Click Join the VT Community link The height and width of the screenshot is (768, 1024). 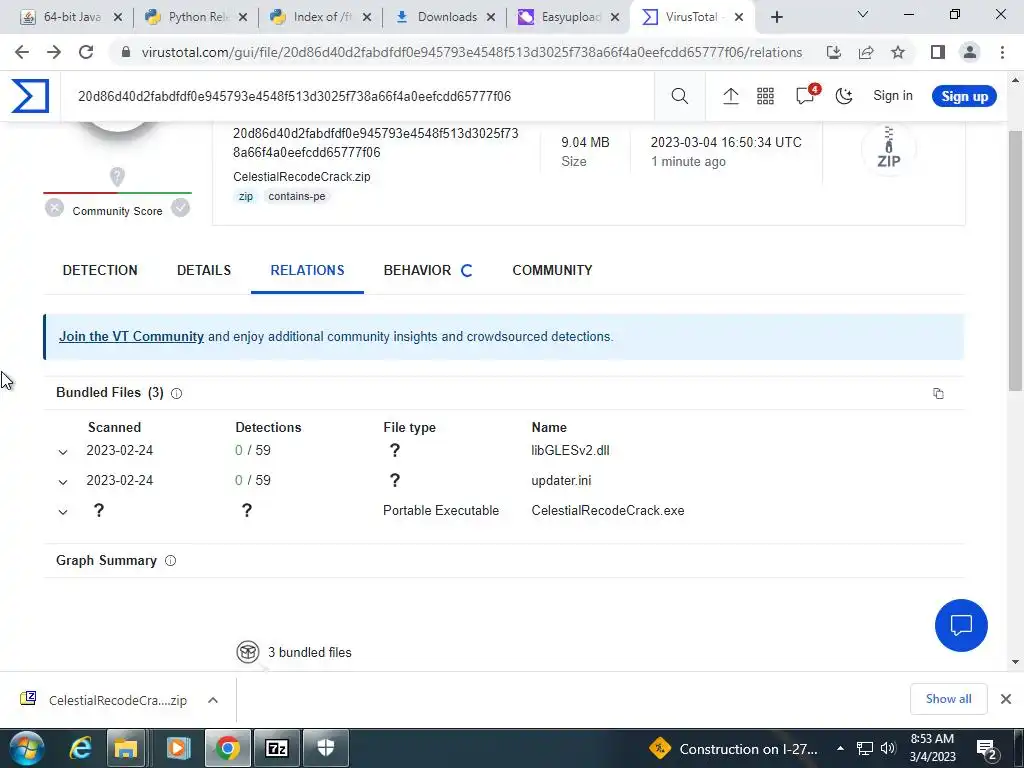click(131, 336)
